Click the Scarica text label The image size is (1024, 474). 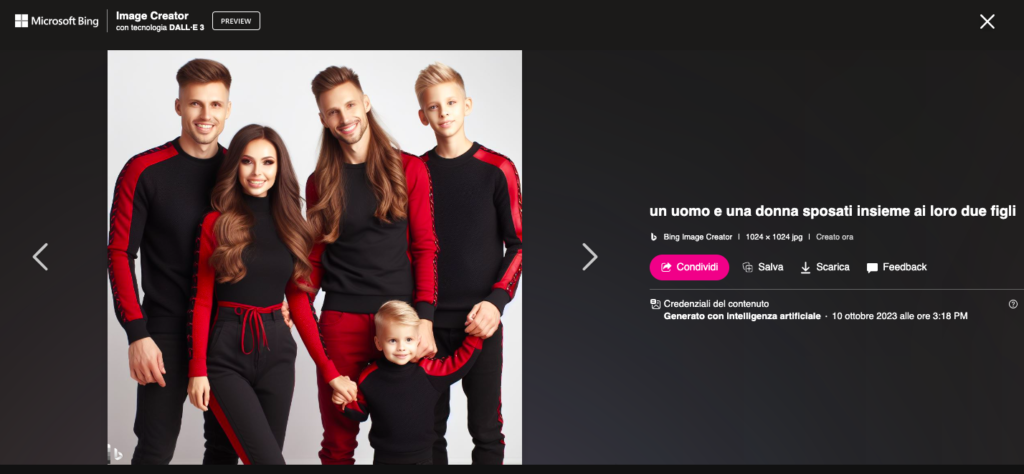point(833,267)
